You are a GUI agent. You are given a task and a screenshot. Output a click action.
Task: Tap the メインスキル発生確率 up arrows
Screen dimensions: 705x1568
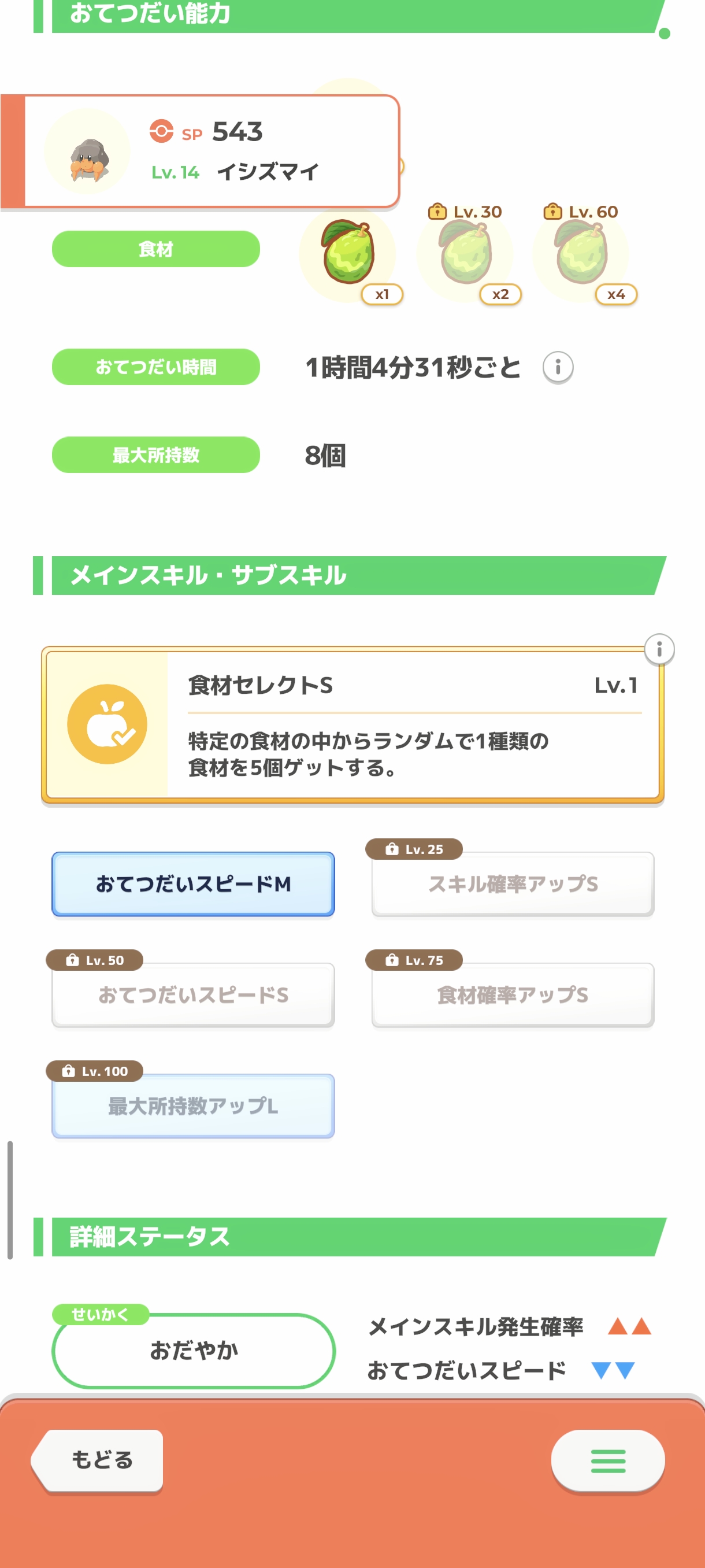(629, 1326)
